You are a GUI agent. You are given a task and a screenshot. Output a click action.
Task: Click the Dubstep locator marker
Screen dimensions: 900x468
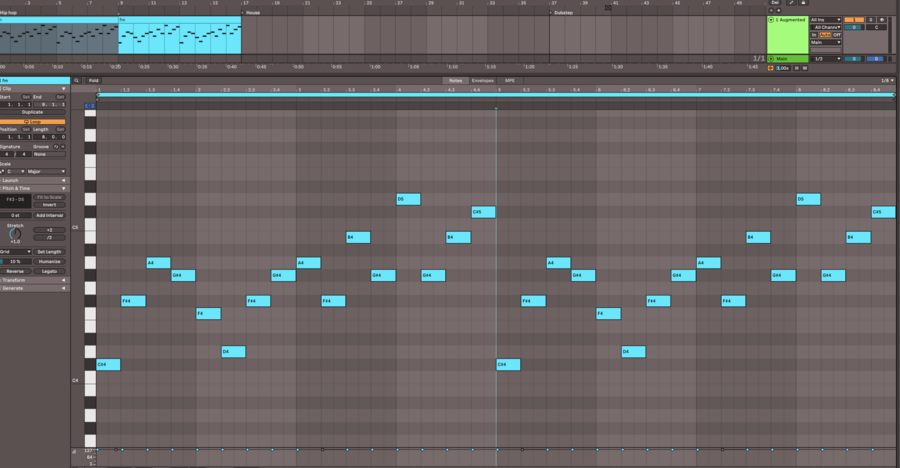(x=561, y=13)
